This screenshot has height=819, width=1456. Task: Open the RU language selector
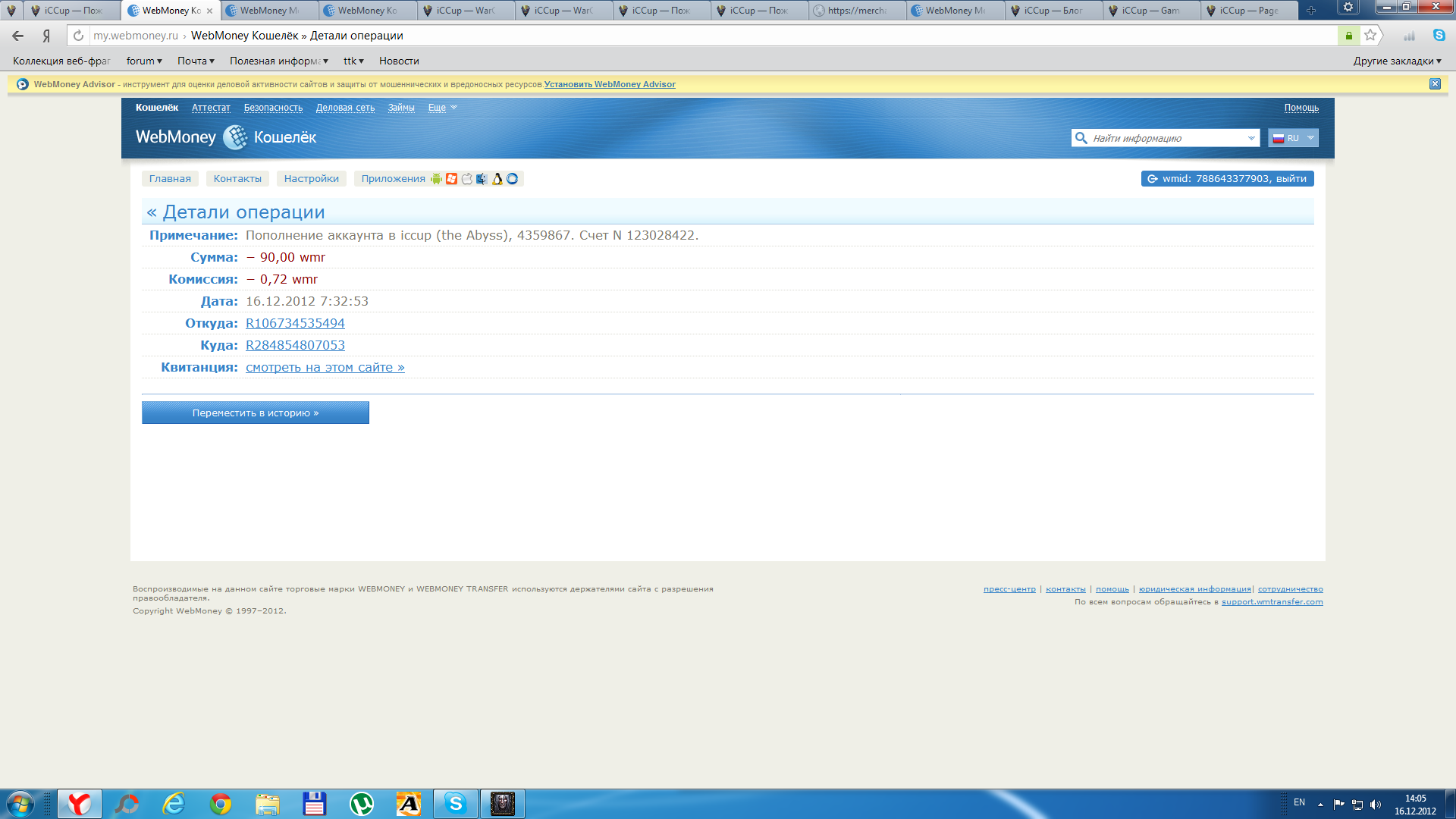pos(1293,138)
